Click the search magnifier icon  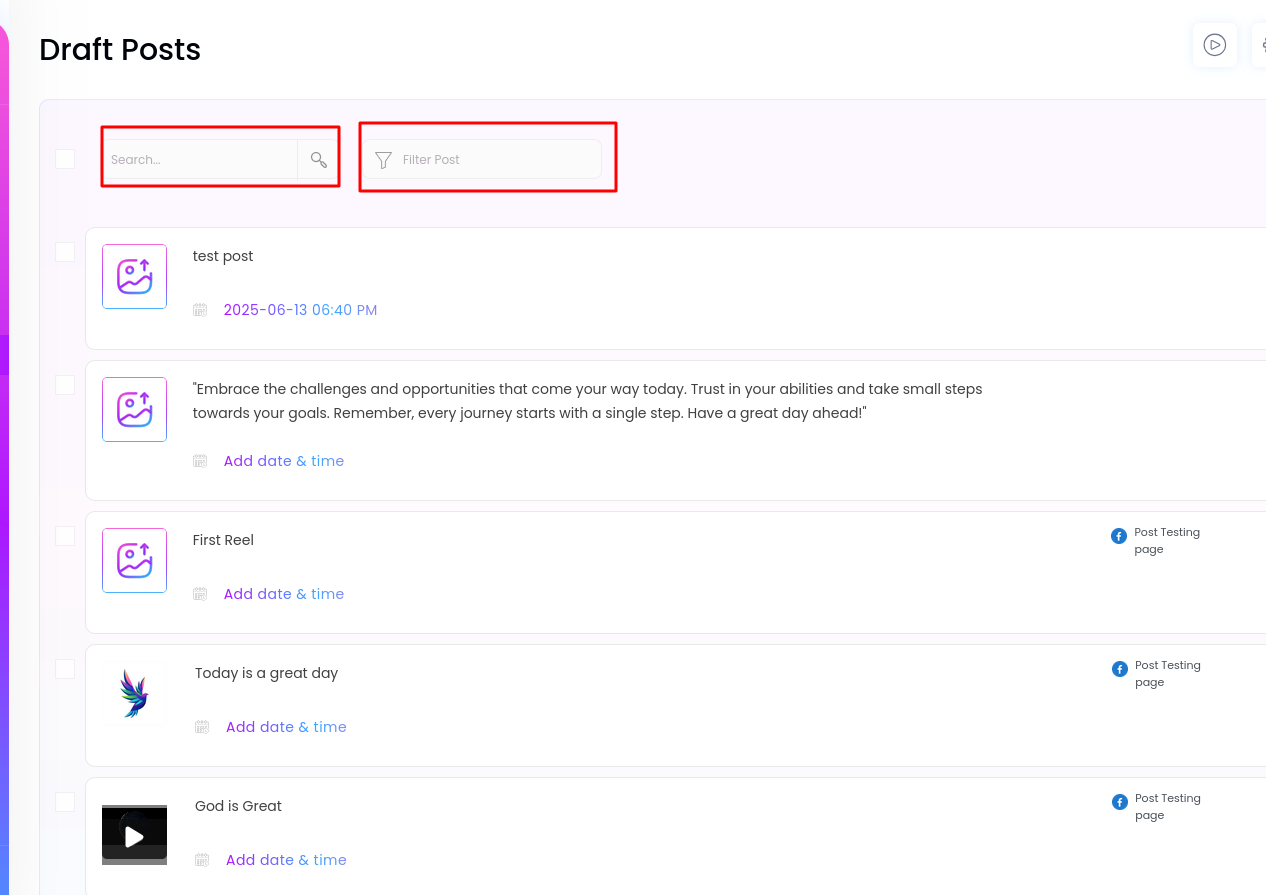(x=319, y=160)
